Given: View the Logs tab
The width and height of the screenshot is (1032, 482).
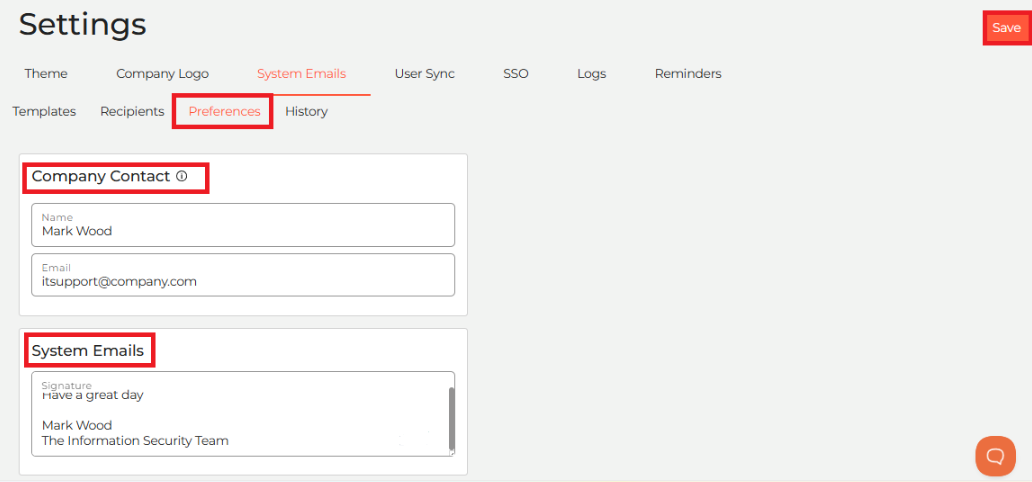Looking at the screenshot, I should pyautogui.click(x=592, y=74).
